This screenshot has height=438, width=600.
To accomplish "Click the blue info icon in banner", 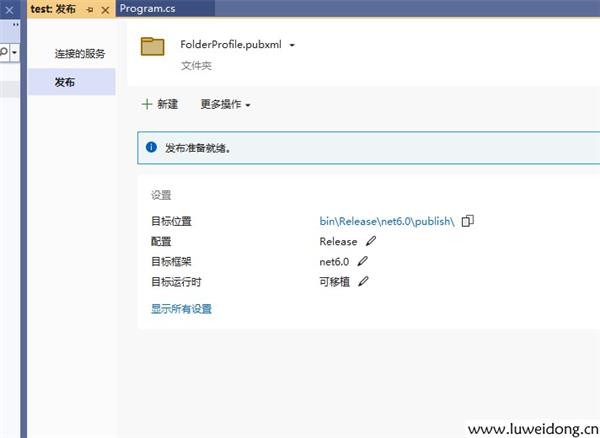I will point(151,147).
